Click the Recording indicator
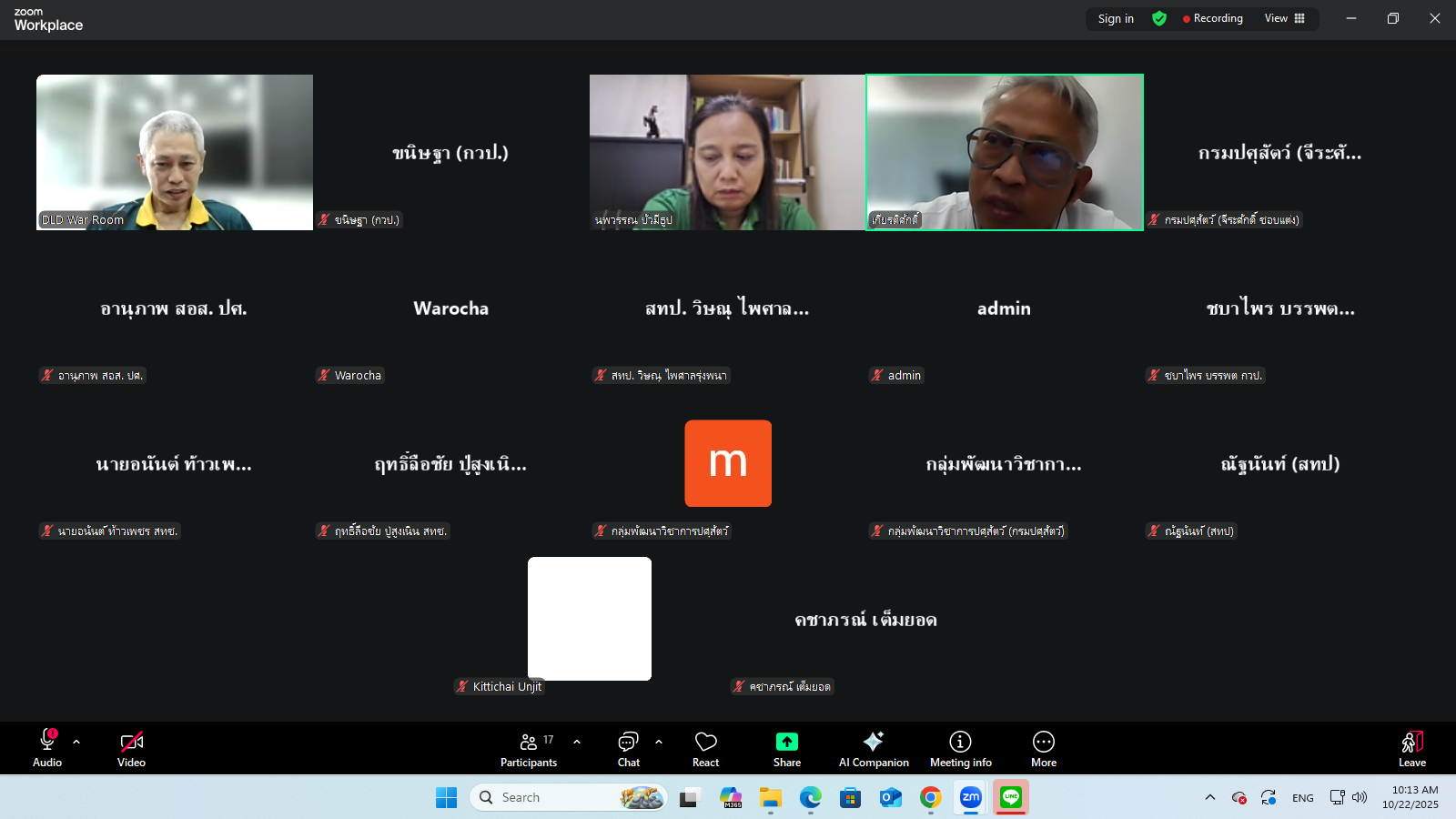The height and width of the screenshot is (819, 1456). (x=1212, y=18)
